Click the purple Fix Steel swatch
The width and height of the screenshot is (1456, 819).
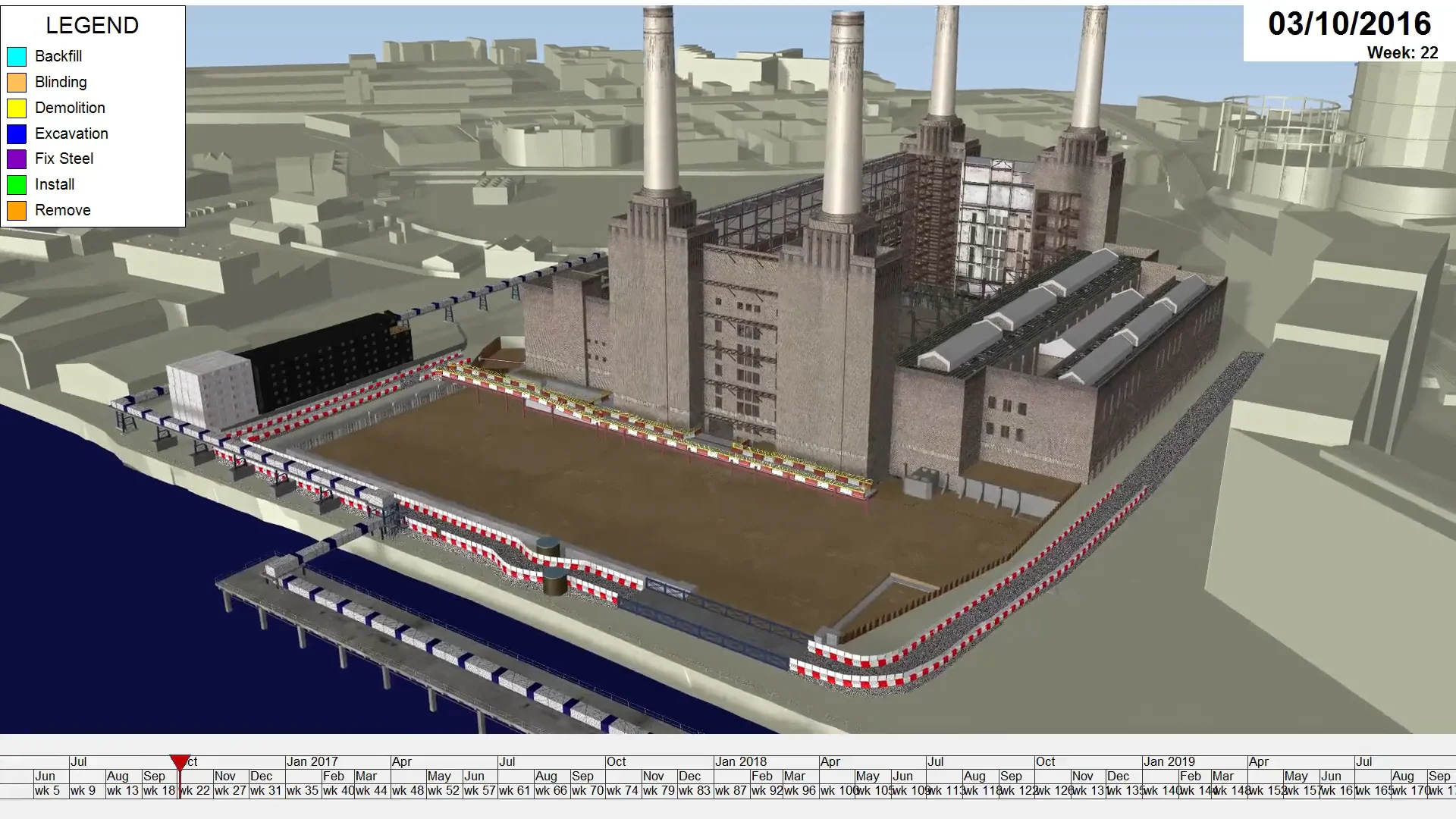click(x=17, y=158)
